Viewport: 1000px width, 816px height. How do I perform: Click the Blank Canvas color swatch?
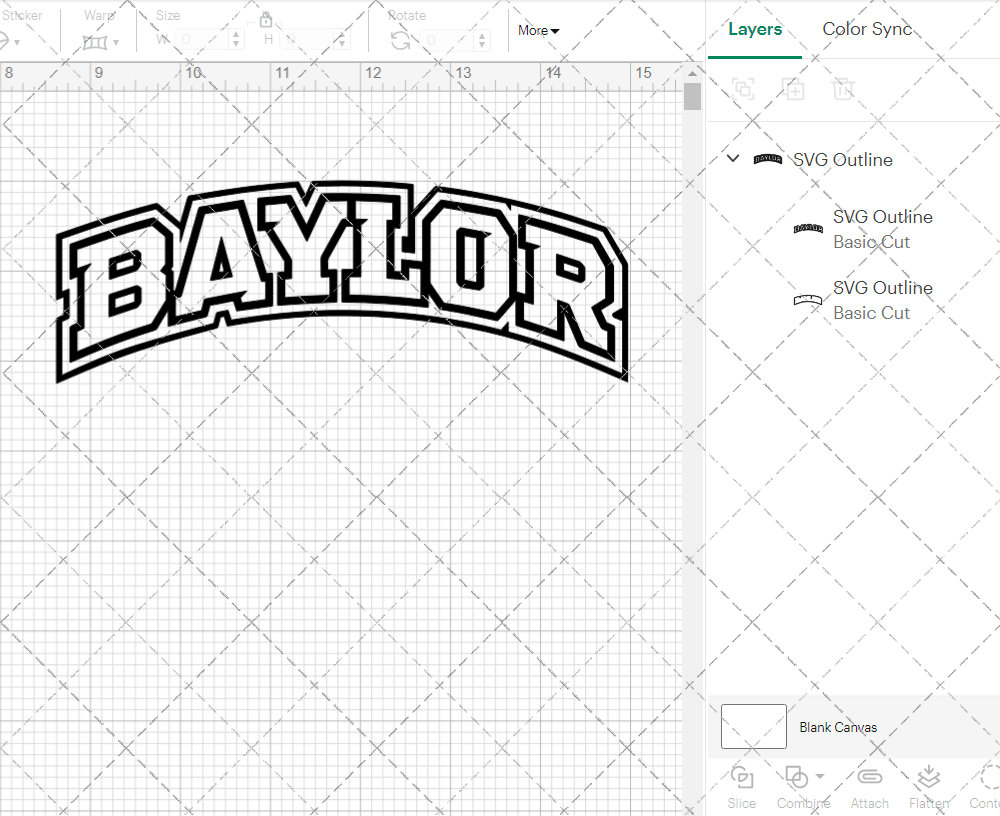pyautogui.click(x=753, y=727)
